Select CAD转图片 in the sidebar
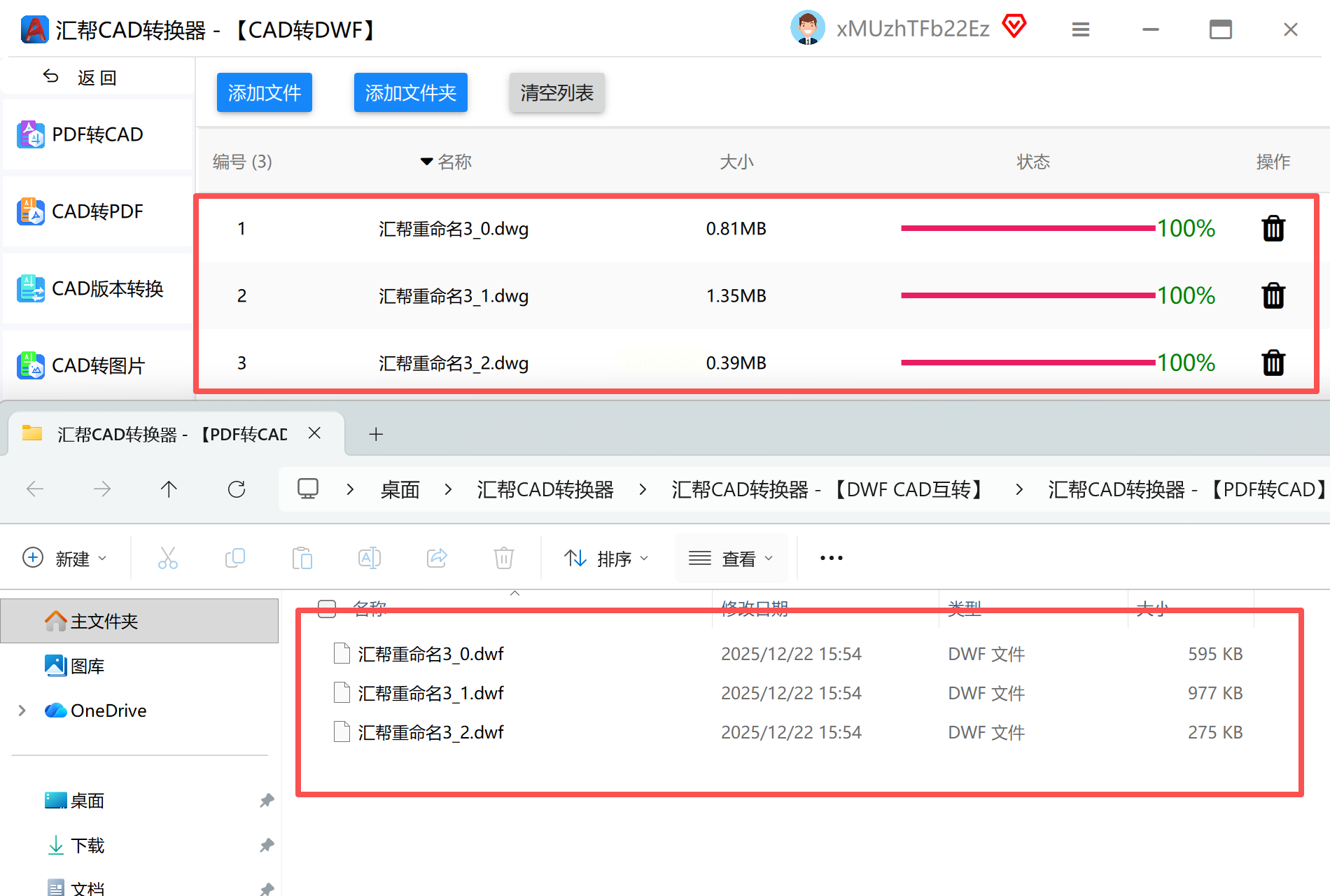This screenshot has height=896, width=1330. [97, 365]
